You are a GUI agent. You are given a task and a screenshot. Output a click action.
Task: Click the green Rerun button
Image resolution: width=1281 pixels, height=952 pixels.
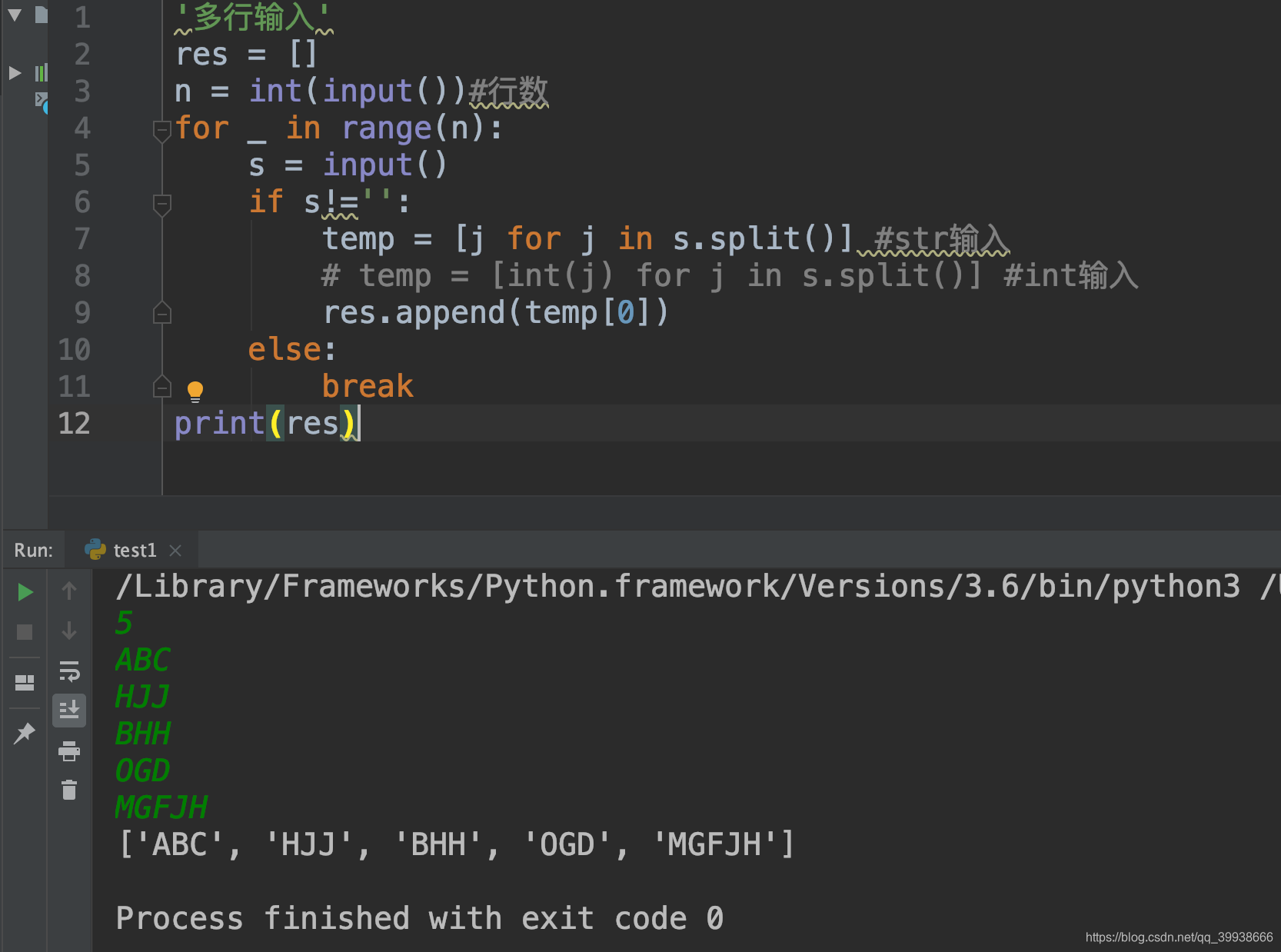pos(25,591)
